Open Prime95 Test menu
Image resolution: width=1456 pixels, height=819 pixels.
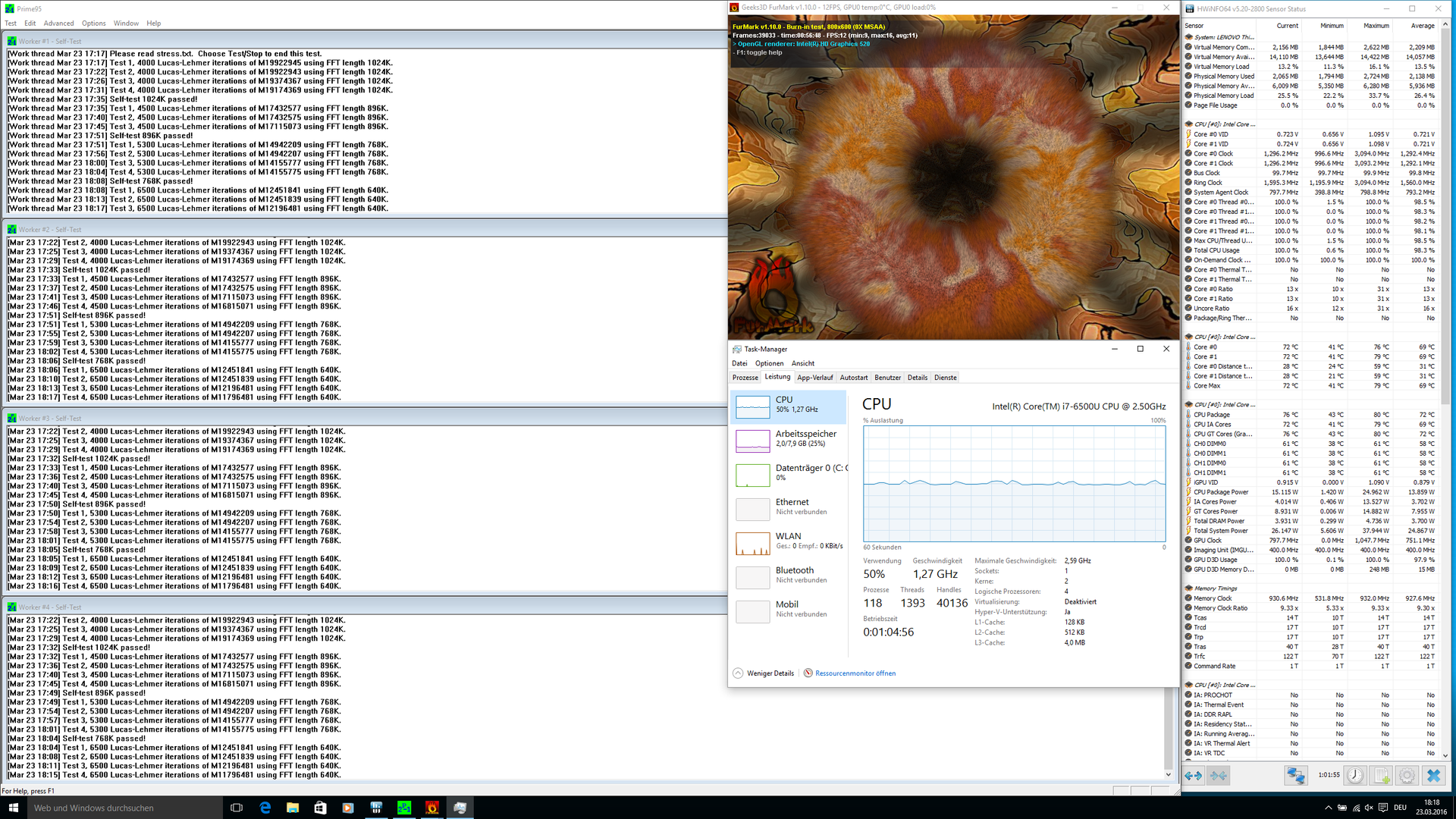pos(11,24)
